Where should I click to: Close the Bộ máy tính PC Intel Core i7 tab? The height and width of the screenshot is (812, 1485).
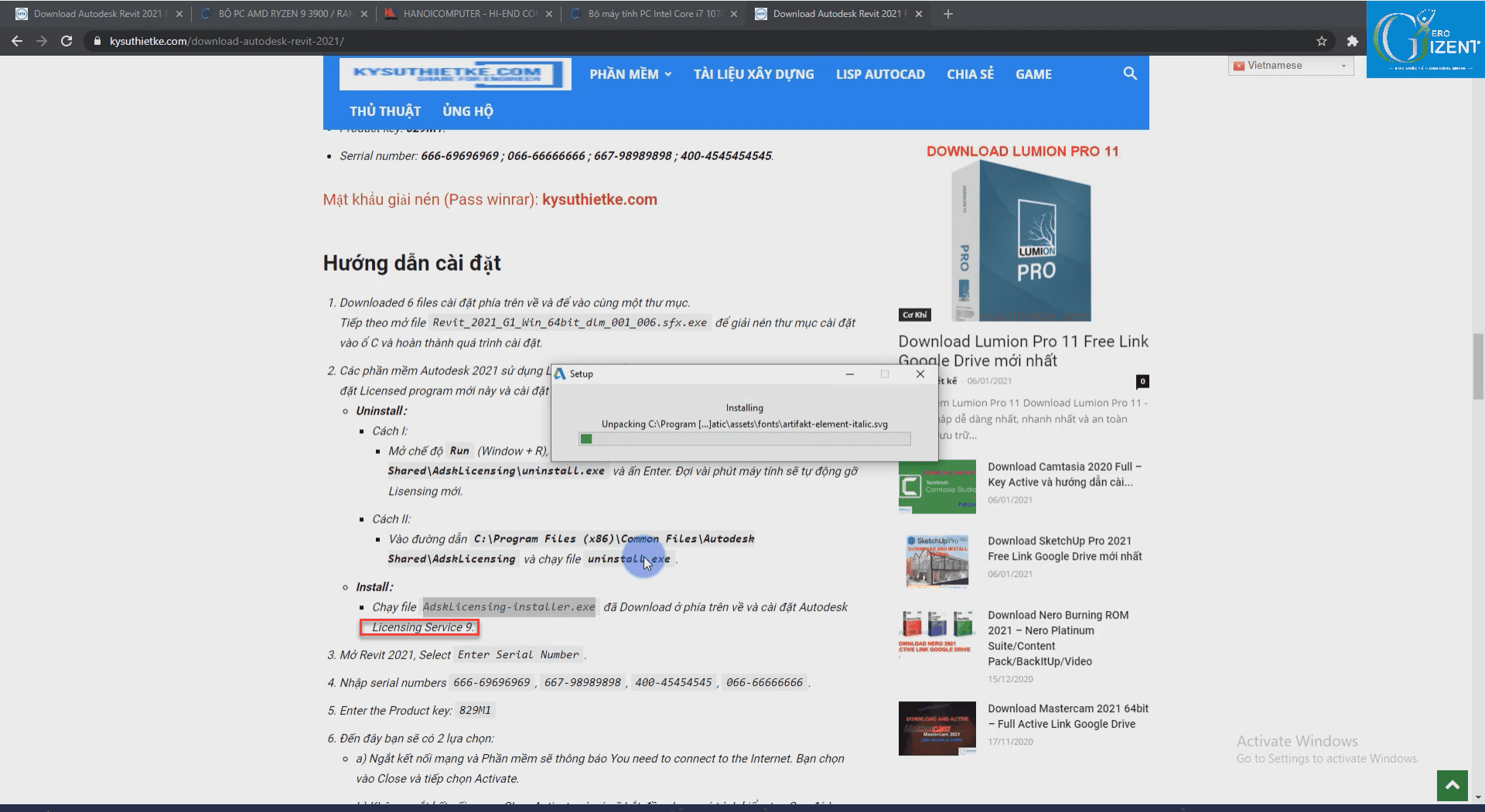tap(734, 14)
